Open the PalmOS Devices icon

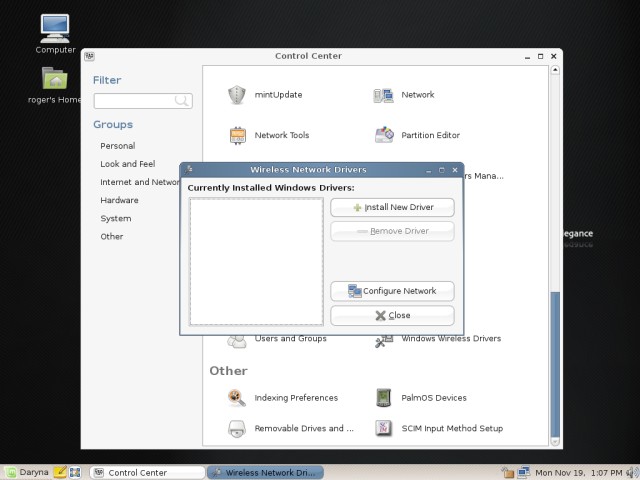(383, 398)
